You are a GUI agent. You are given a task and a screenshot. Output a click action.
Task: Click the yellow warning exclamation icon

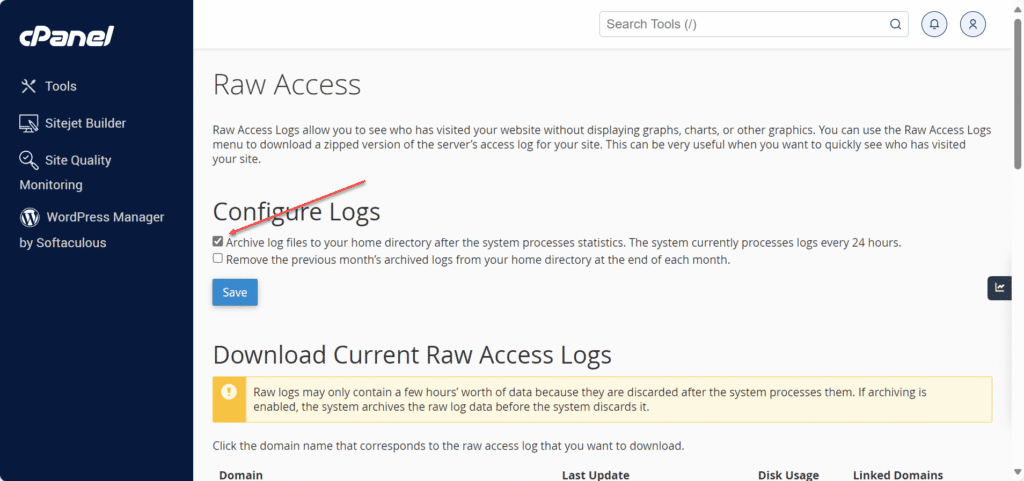229,392
